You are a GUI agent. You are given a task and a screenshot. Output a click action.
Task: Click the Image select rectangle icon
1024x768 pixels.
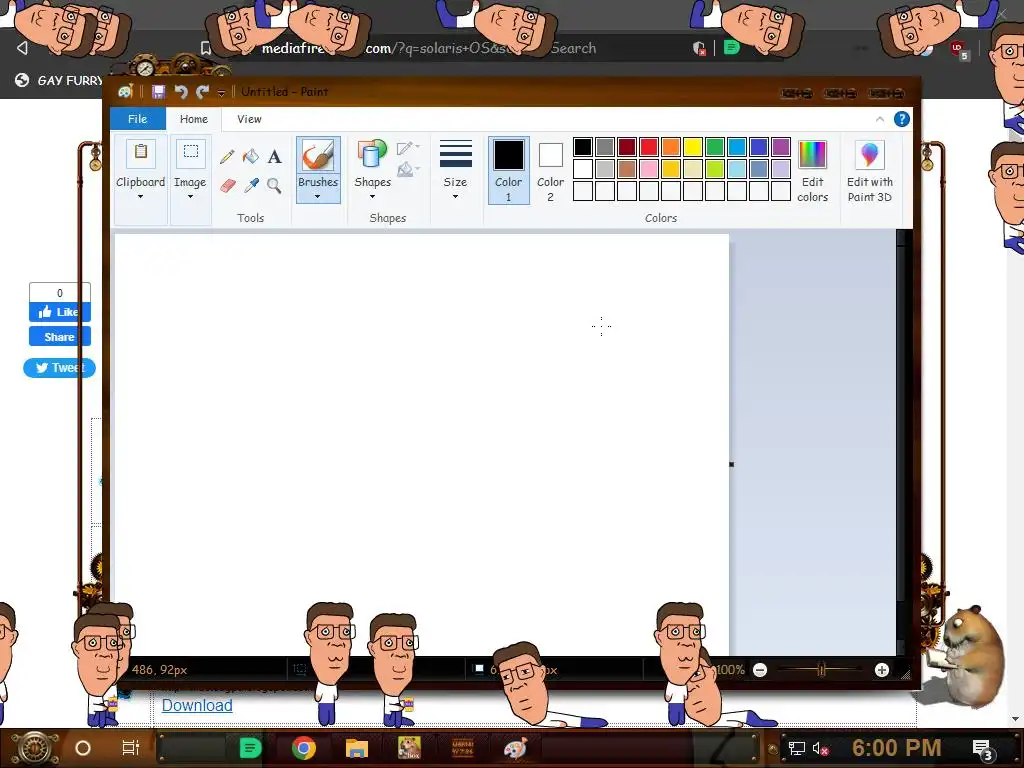point(191,153)
